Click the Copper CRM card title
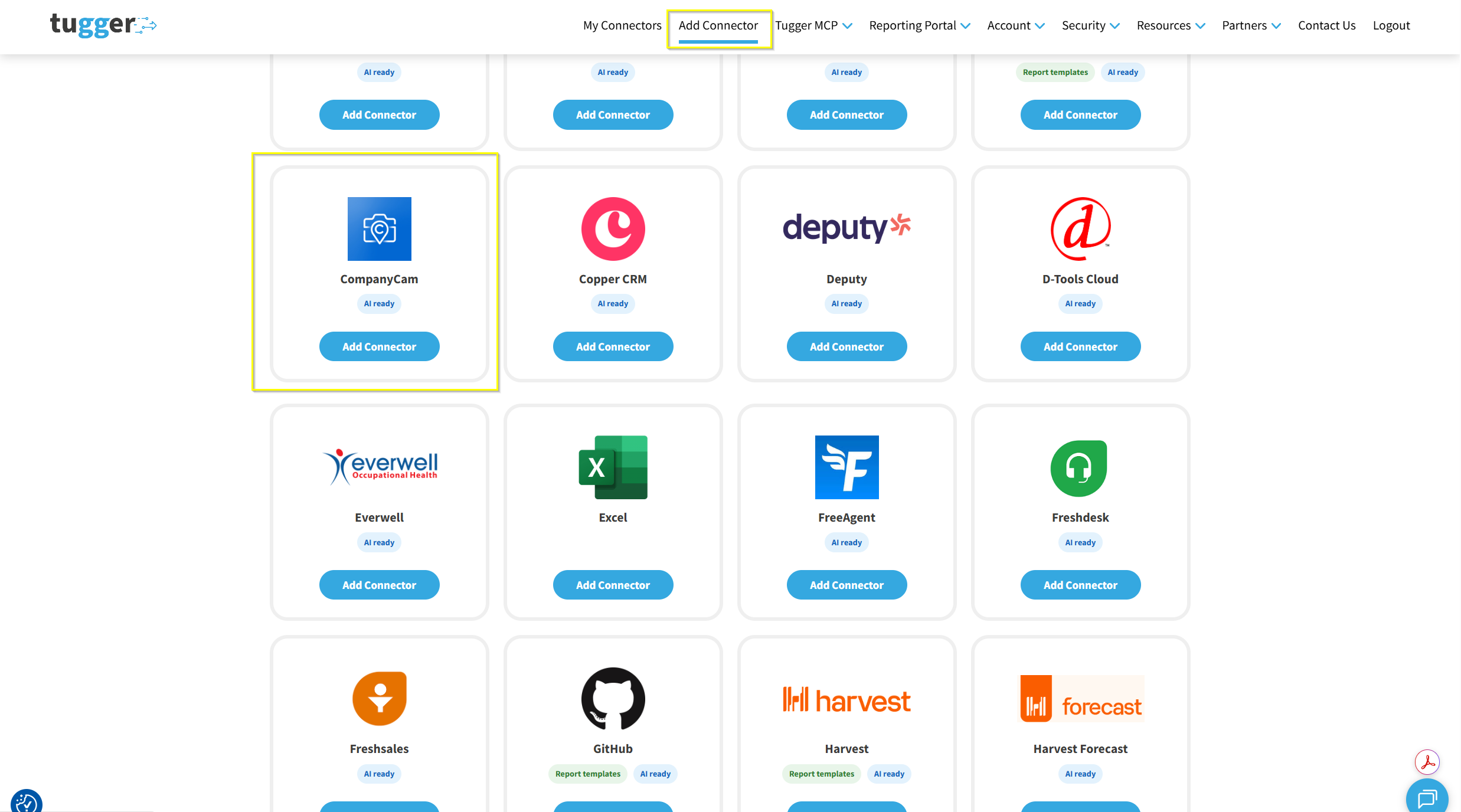 613,279
